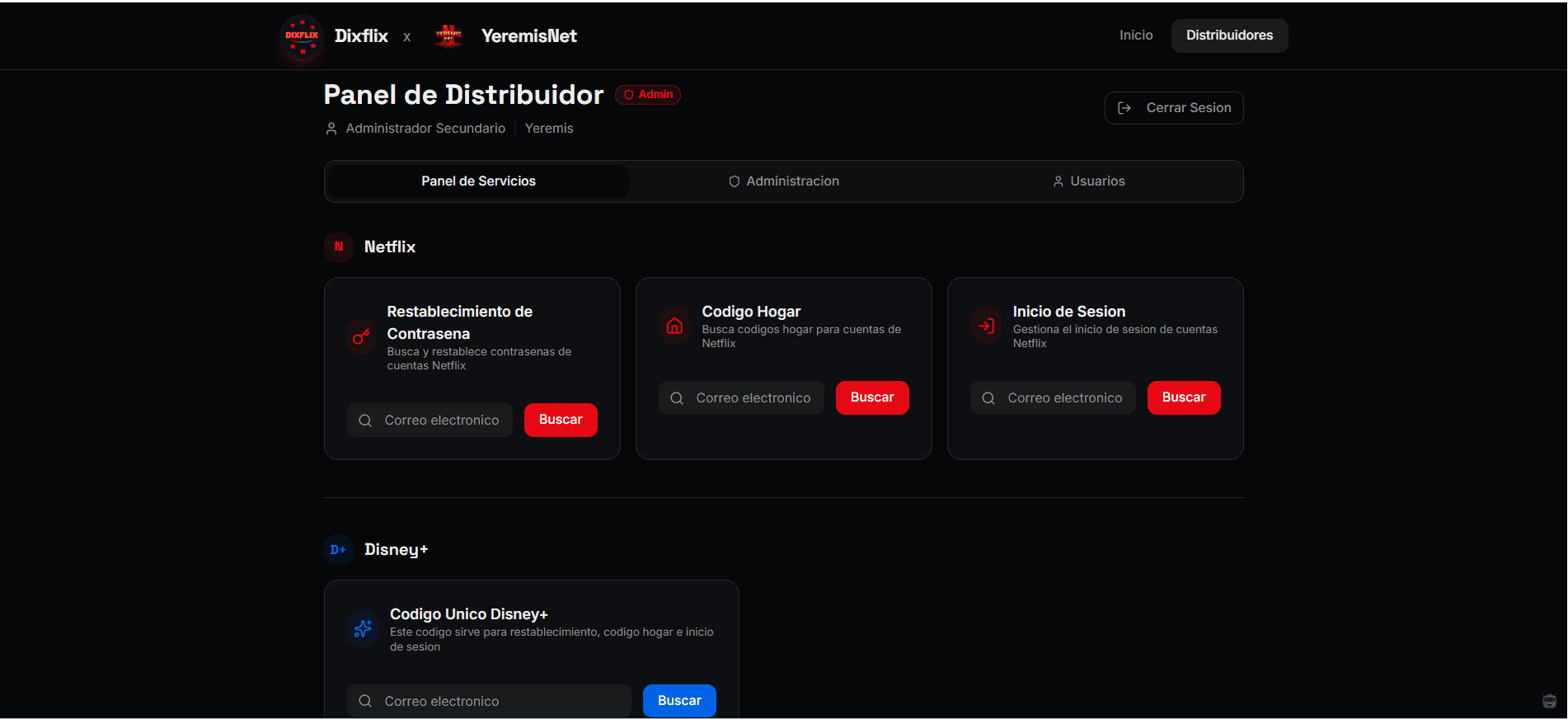Open the Usuarios tab
The height and width of the screenshot is (719, 1568).
1088,181
